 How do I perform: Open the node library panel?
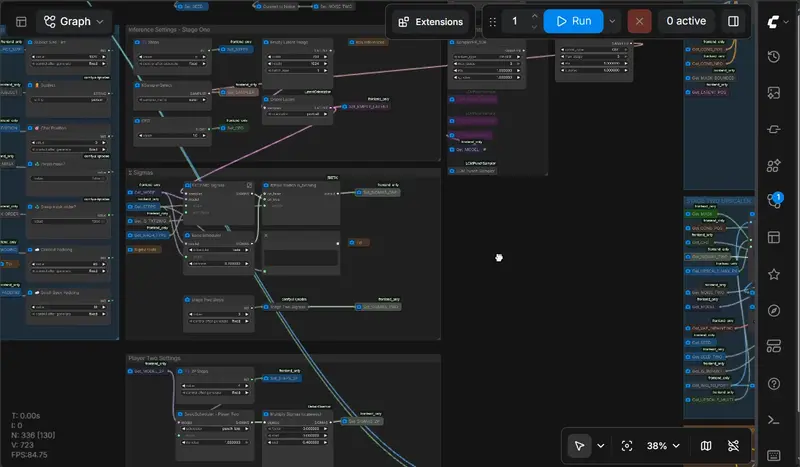[x=773, y=129]
